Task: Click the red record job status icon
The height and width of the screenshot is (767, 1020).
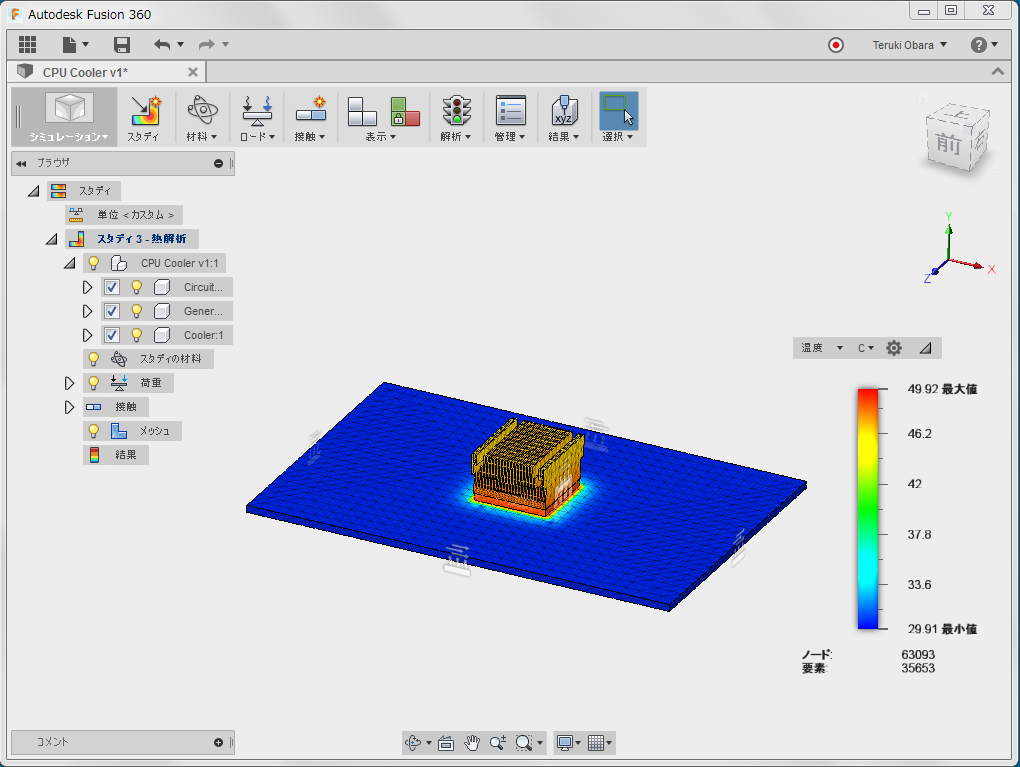Action: pyautogui.click(x=836, y=45)
